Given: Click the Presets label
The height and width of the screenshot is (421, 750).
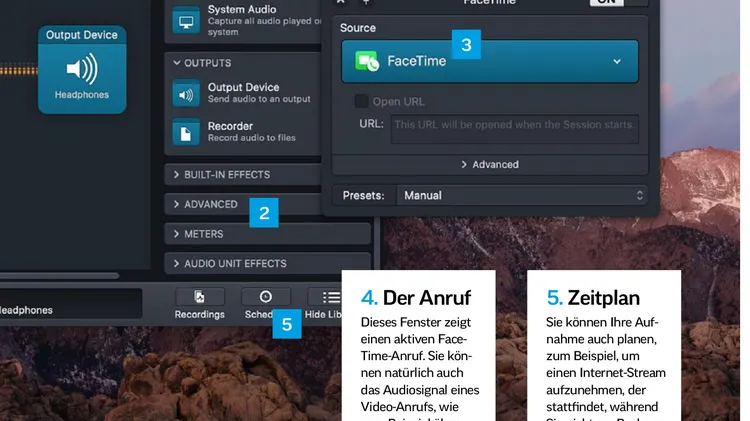Looking at the screenshot, I should [x=364, y=196].
